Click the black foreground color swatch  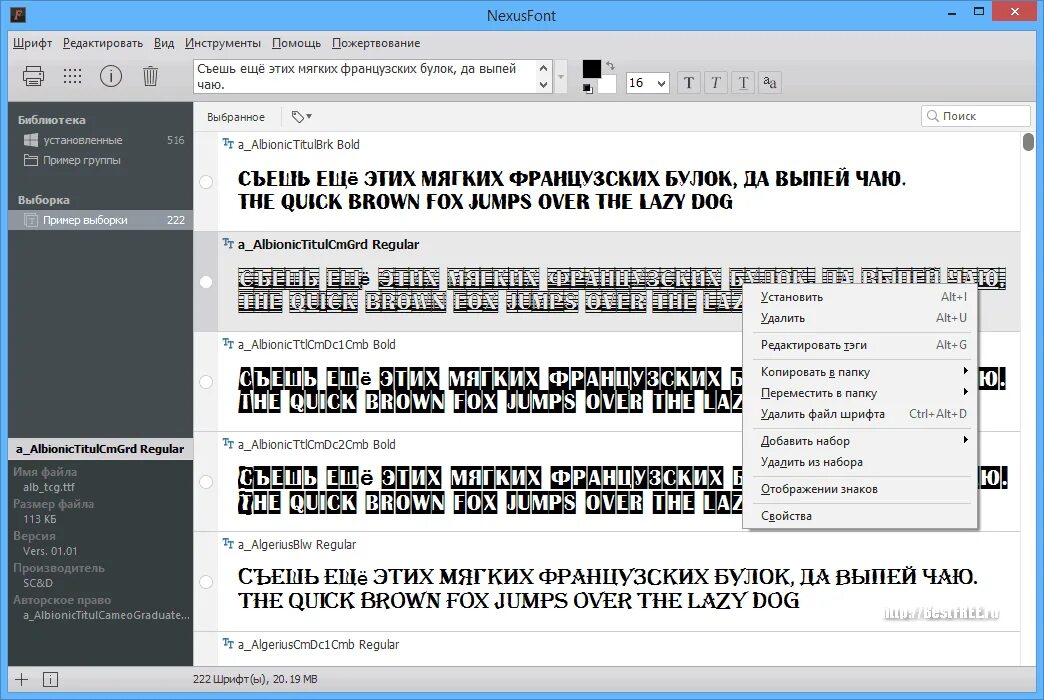(591, 69)
